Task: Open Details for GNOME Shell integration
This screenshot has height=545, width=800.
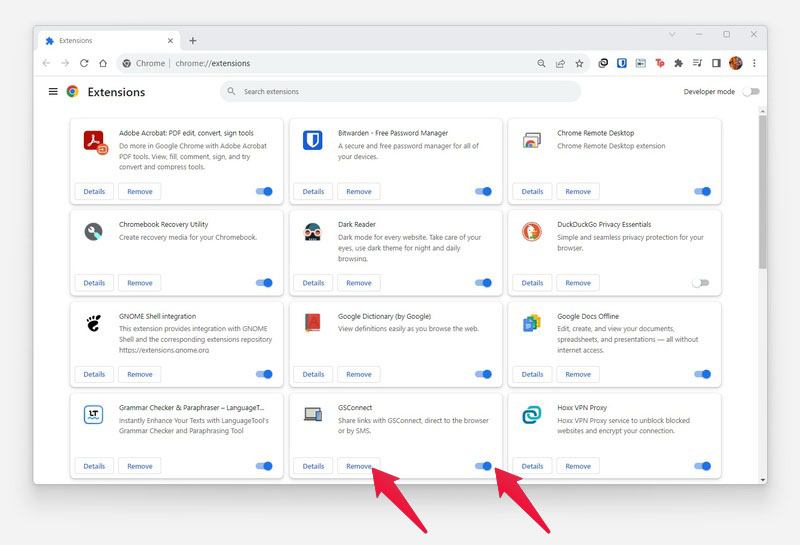Action: click(94, 374)
